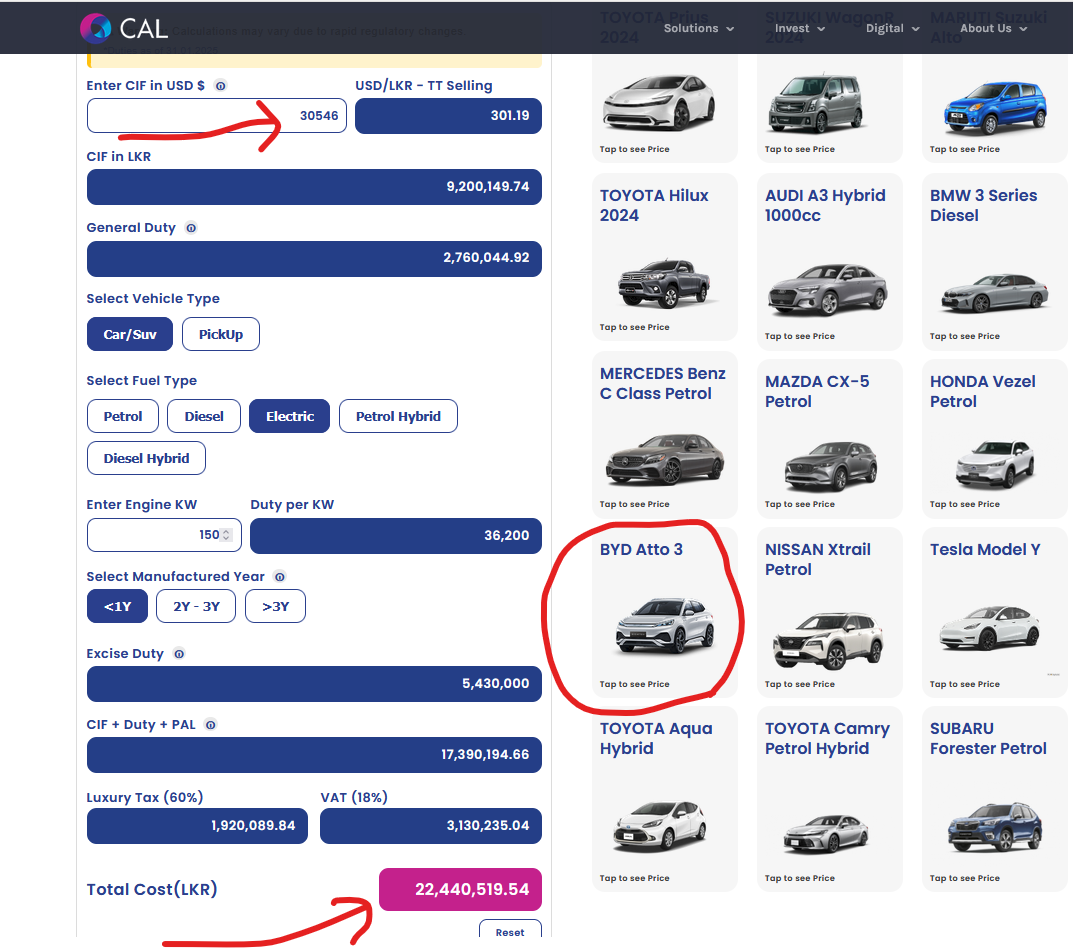Open the TOYOTA Camry Petrol Hybrid card

[829, 799]
